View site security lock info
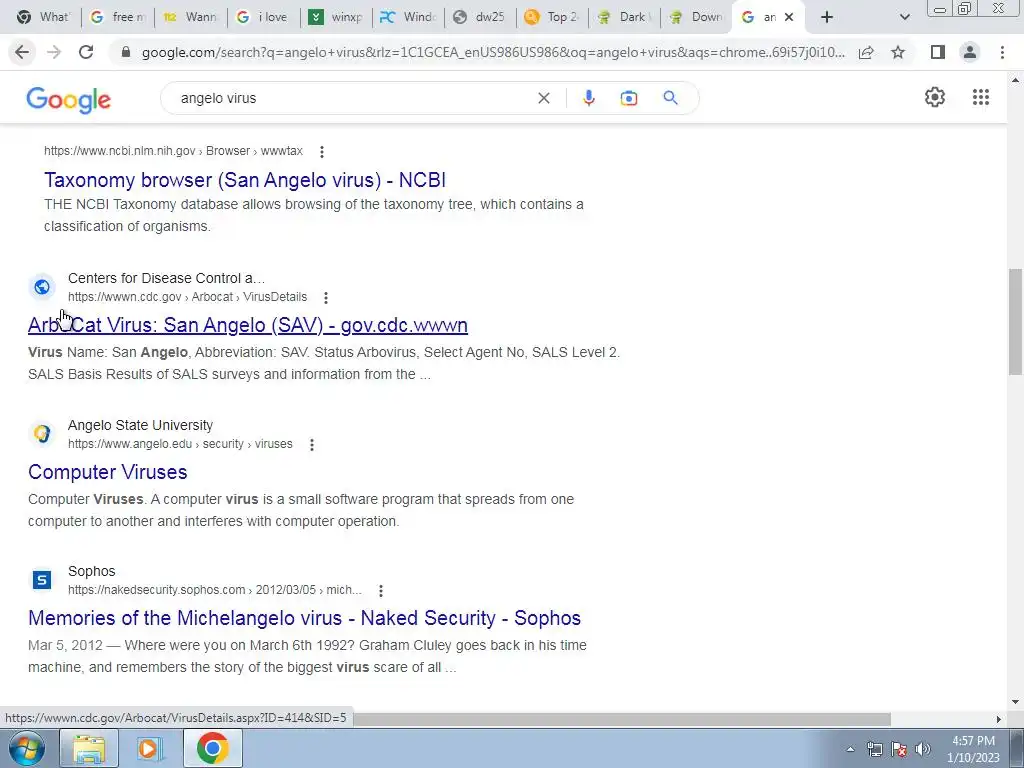 point(126,52)
